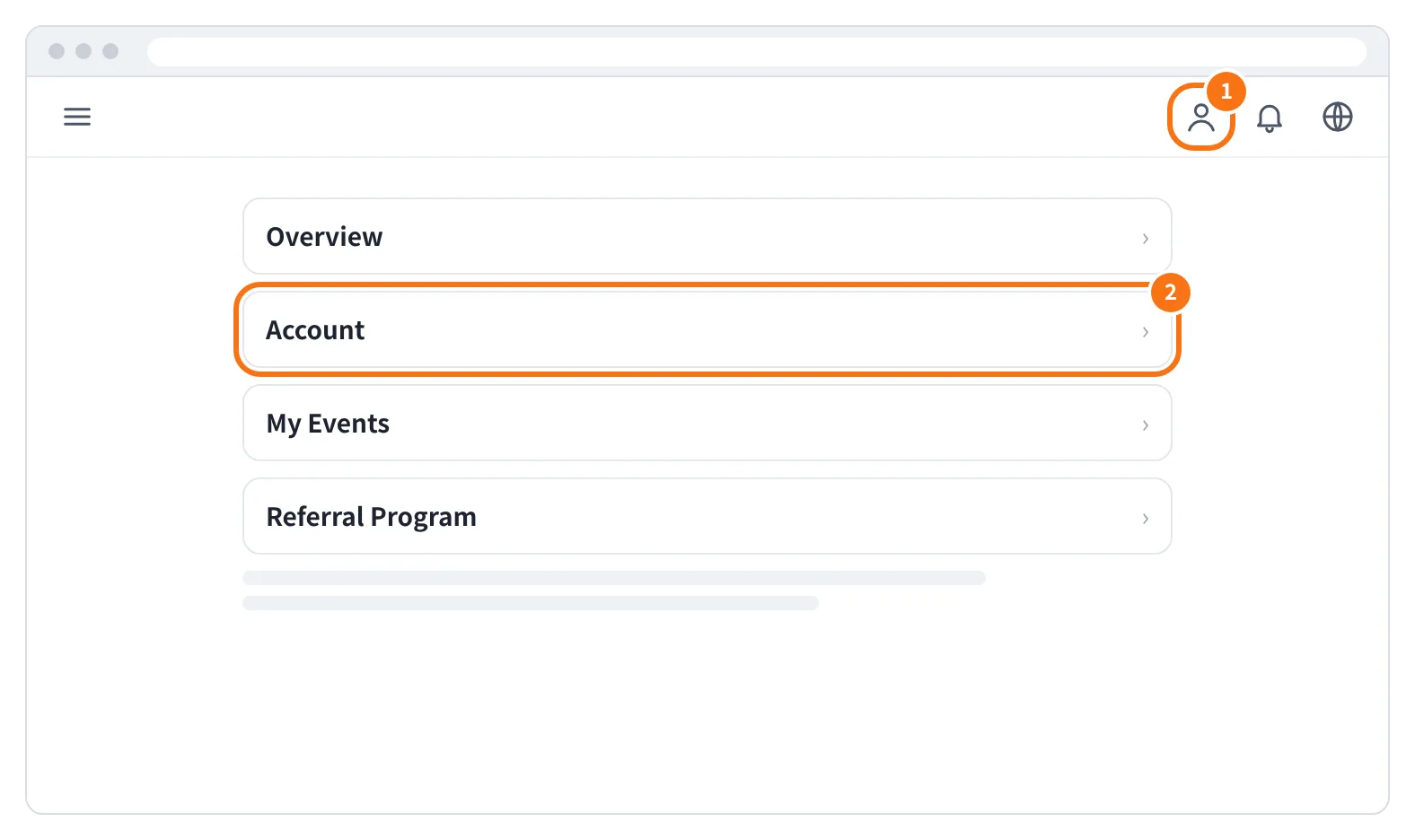This screenshot has width=1415, height=840.
Task: Open the Overview menu item
Action: click(707, 236)
